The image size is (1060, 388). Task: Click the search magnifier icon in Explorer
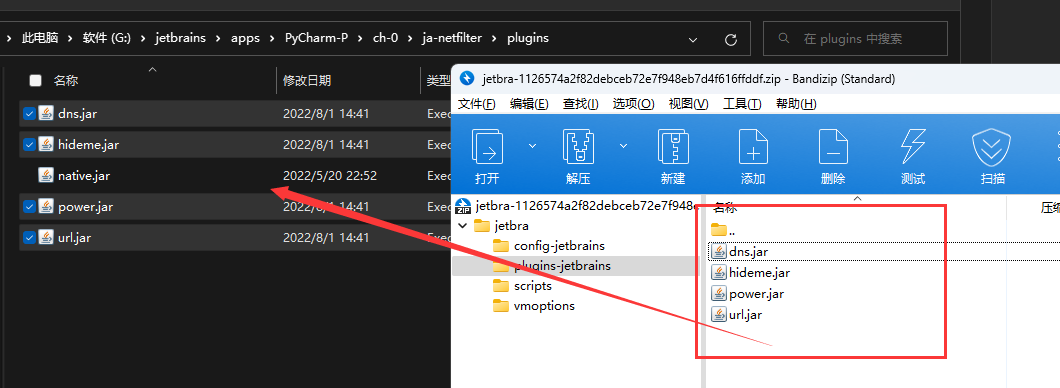click(x=784, y=39)
